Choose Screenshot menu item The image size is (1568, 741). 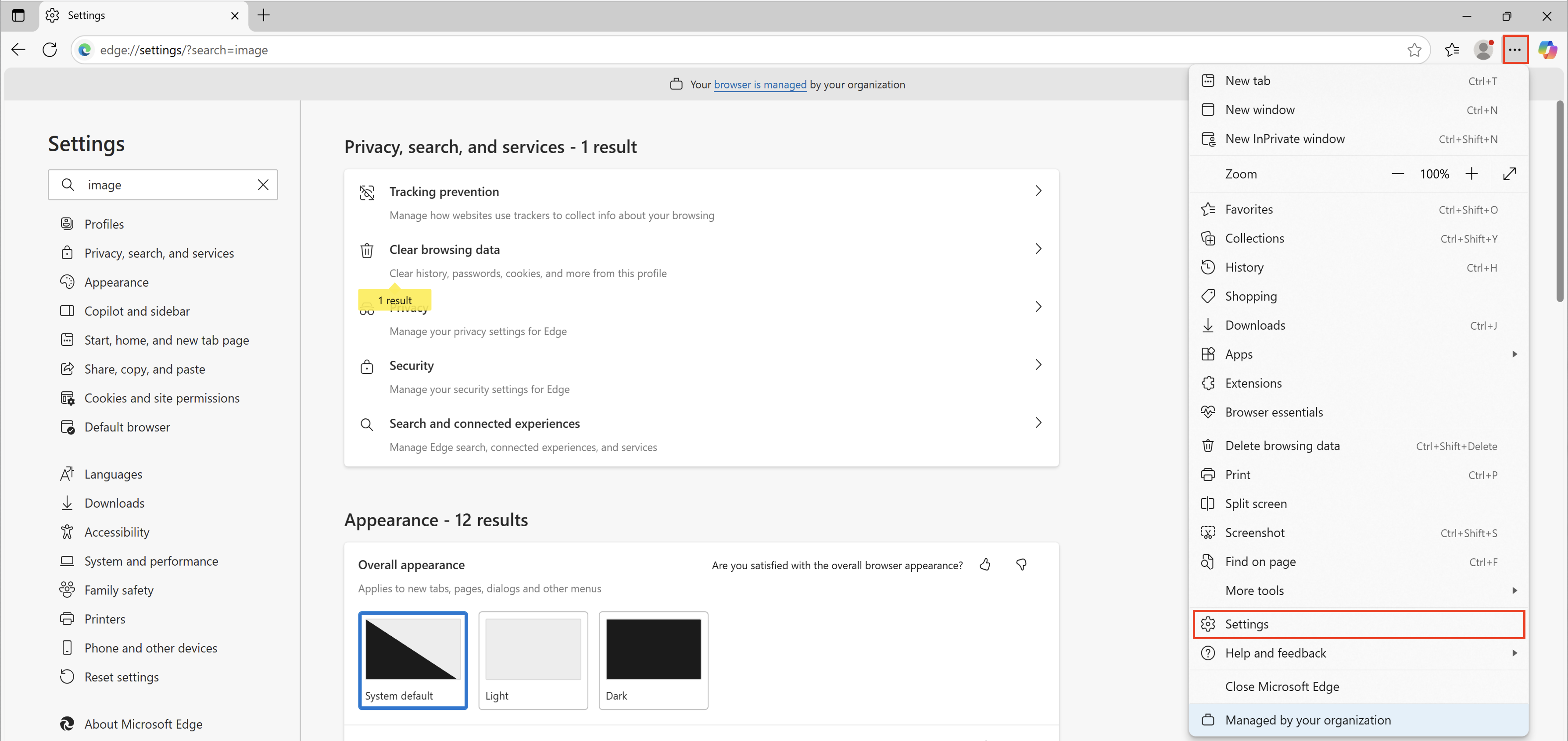coord(1359,533)
